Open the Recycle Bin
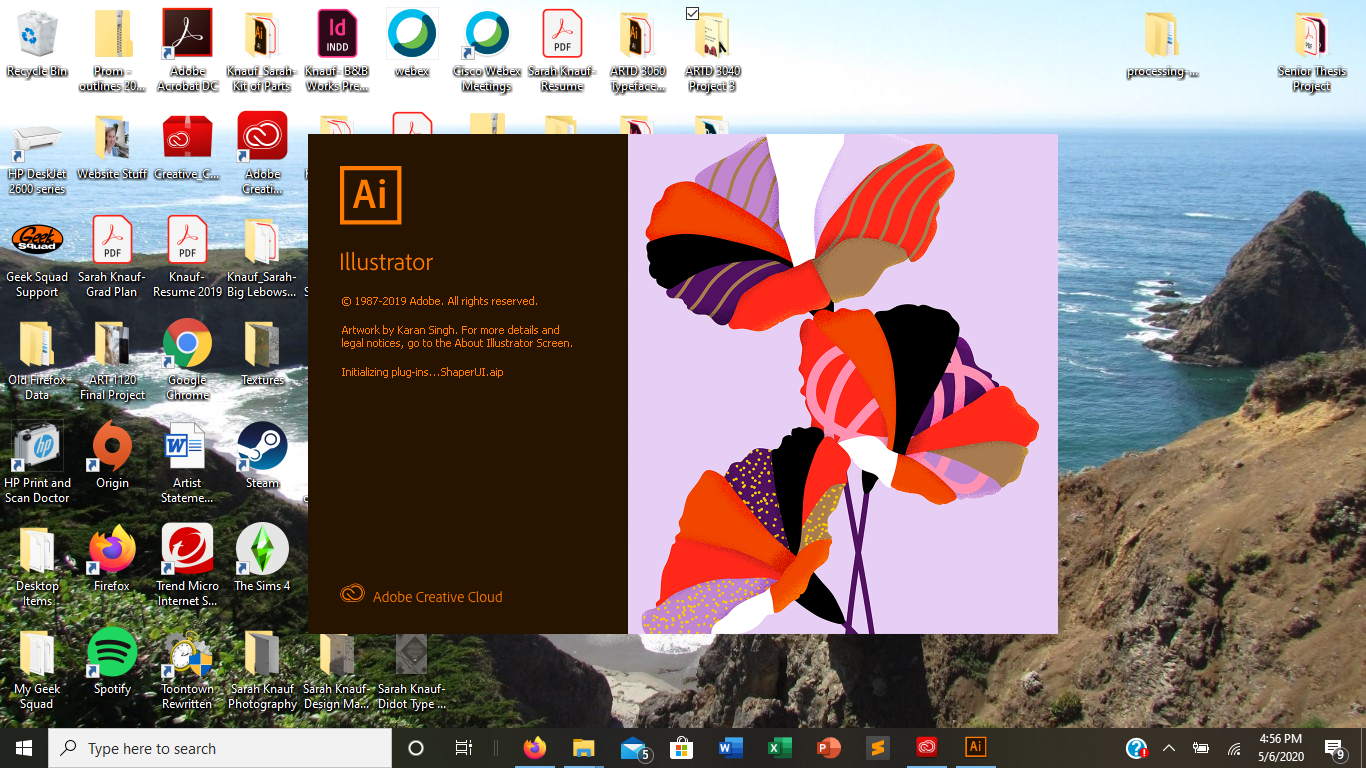Viewport: 1366px width, 768px height. point(37,40)
